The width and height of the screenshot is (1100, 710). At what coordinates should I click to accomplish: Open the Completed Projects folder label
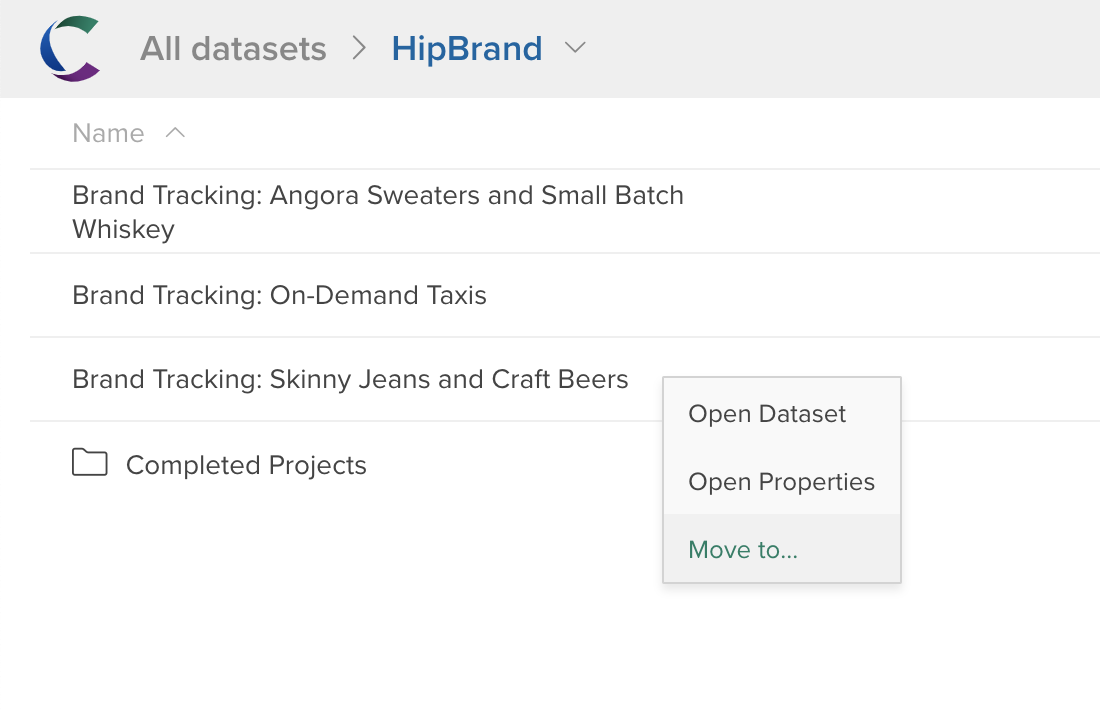[246, 465]
